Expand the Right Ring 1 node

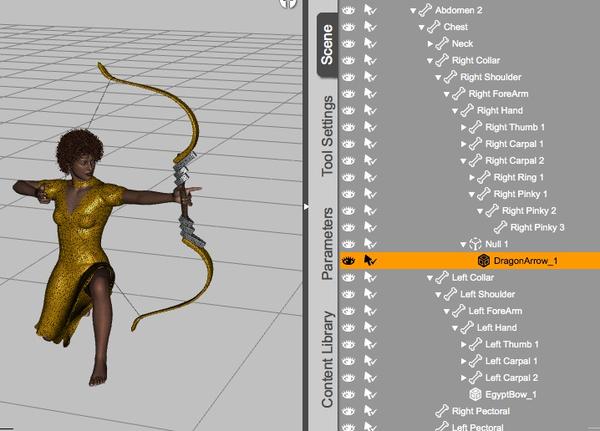(472, 177)
